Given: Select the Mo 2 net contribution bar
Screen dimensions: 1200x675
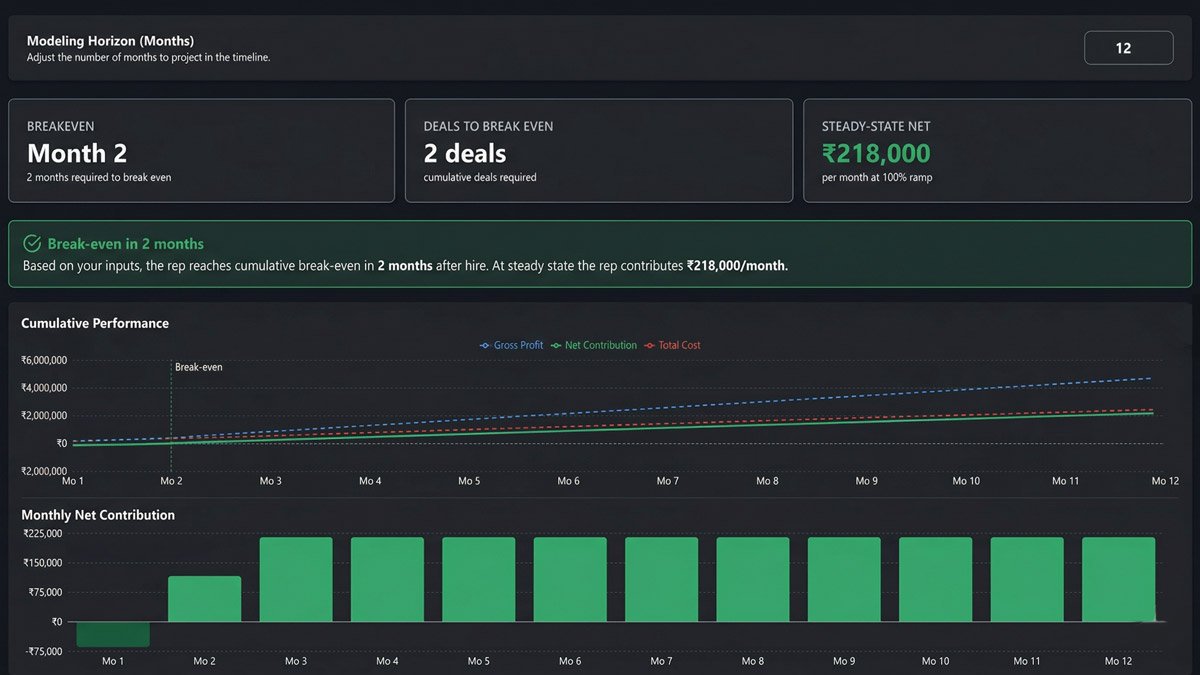Looking at the screenshot, I should pyautogui.click(x=204, y=599).
